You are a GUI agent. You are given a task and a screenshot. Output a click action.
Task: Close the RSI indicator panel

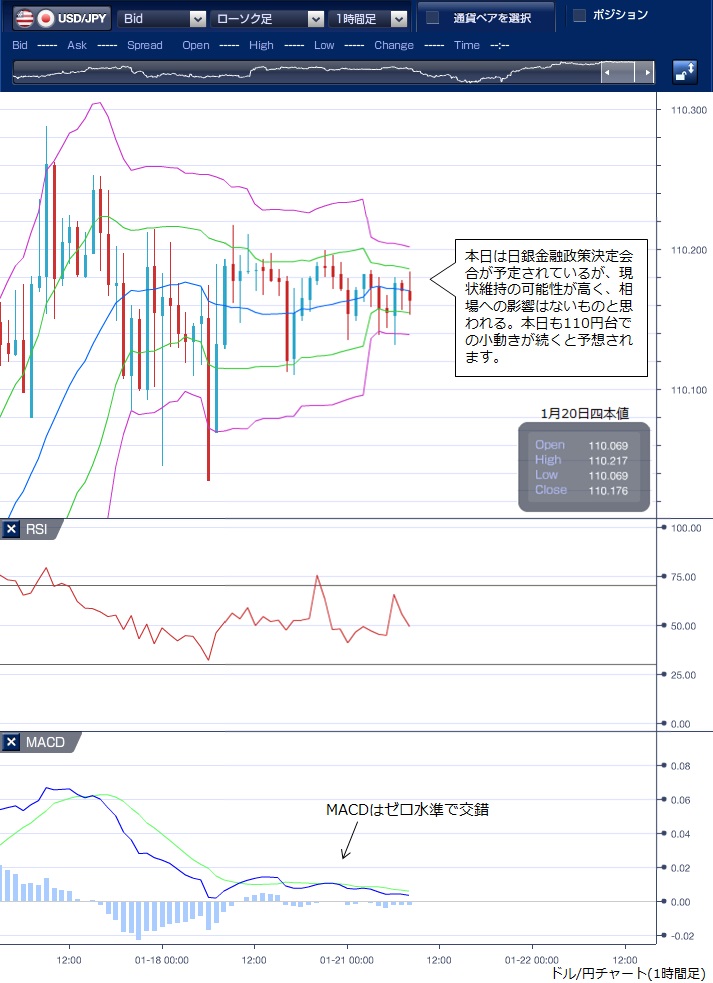12,530
